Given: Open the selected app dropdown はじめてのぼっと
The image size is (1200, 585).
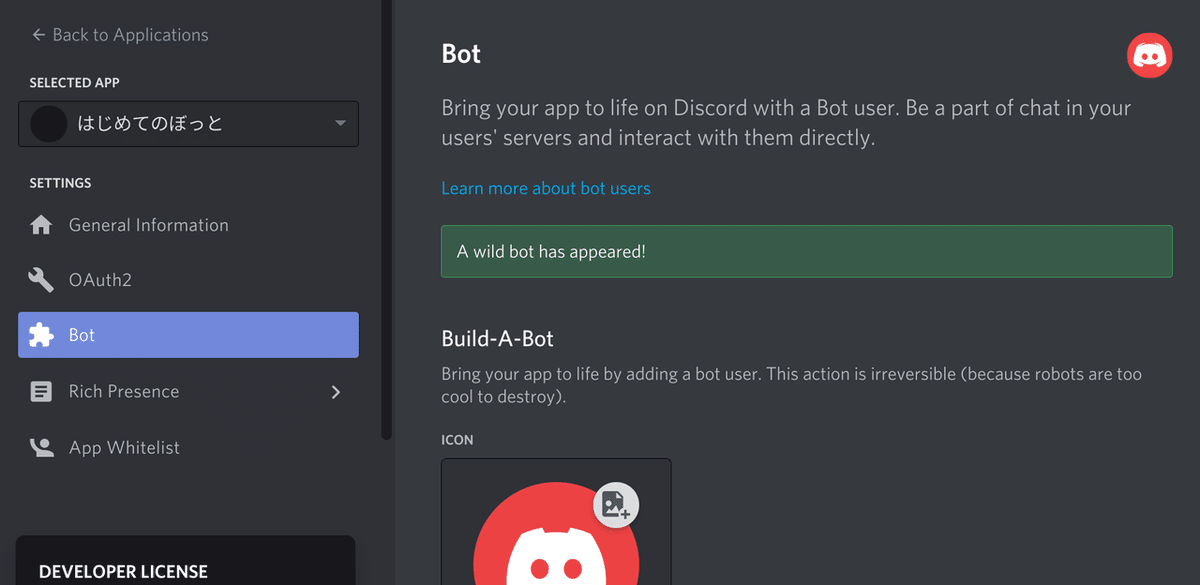Looking at the screenshot, I should (x=188, y=124).
